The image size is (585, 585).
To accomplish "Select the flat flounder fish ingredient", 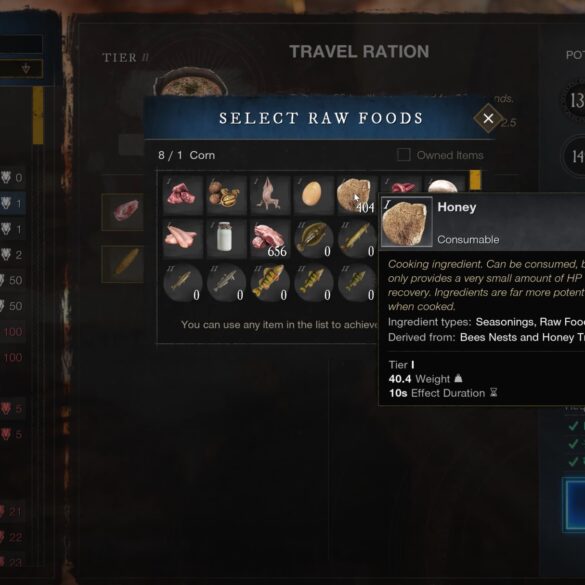I will pos(312,239).
